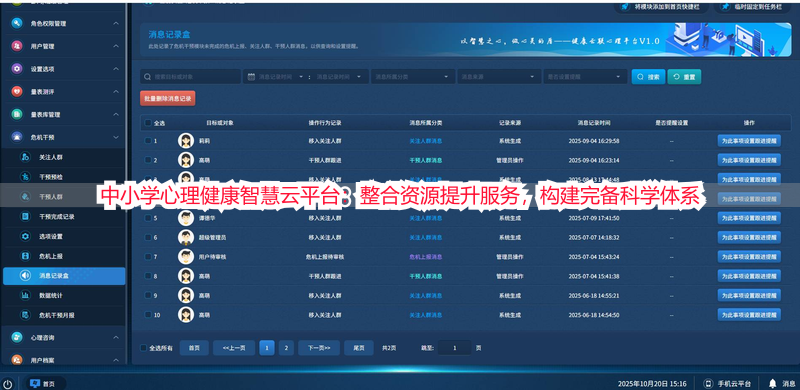800x390 pixels.
Task: Check the box for row 8
Action: 148,276
